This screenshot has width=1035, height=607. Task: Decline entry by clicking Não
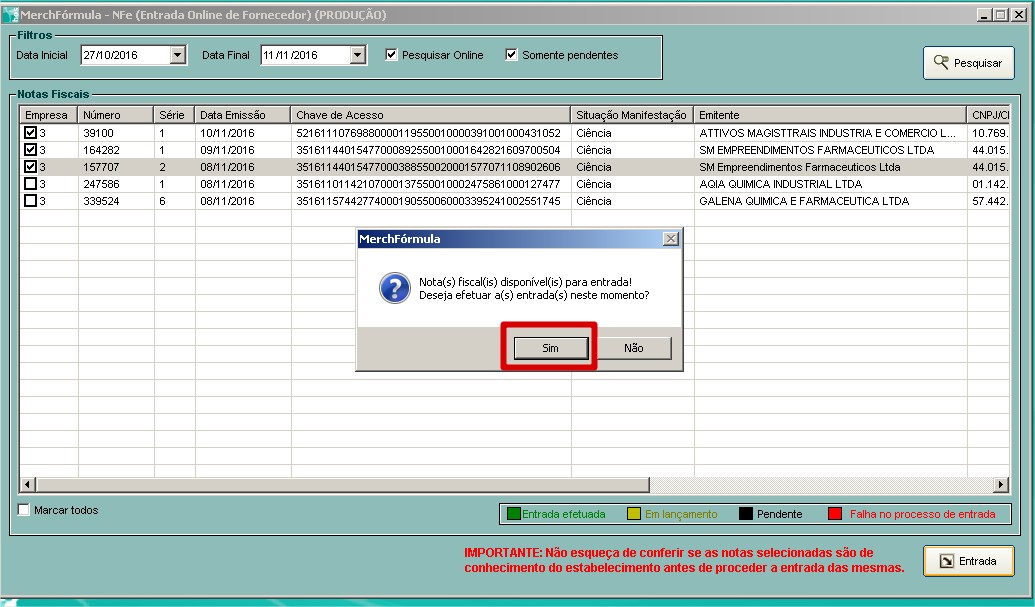coord(633,348)
